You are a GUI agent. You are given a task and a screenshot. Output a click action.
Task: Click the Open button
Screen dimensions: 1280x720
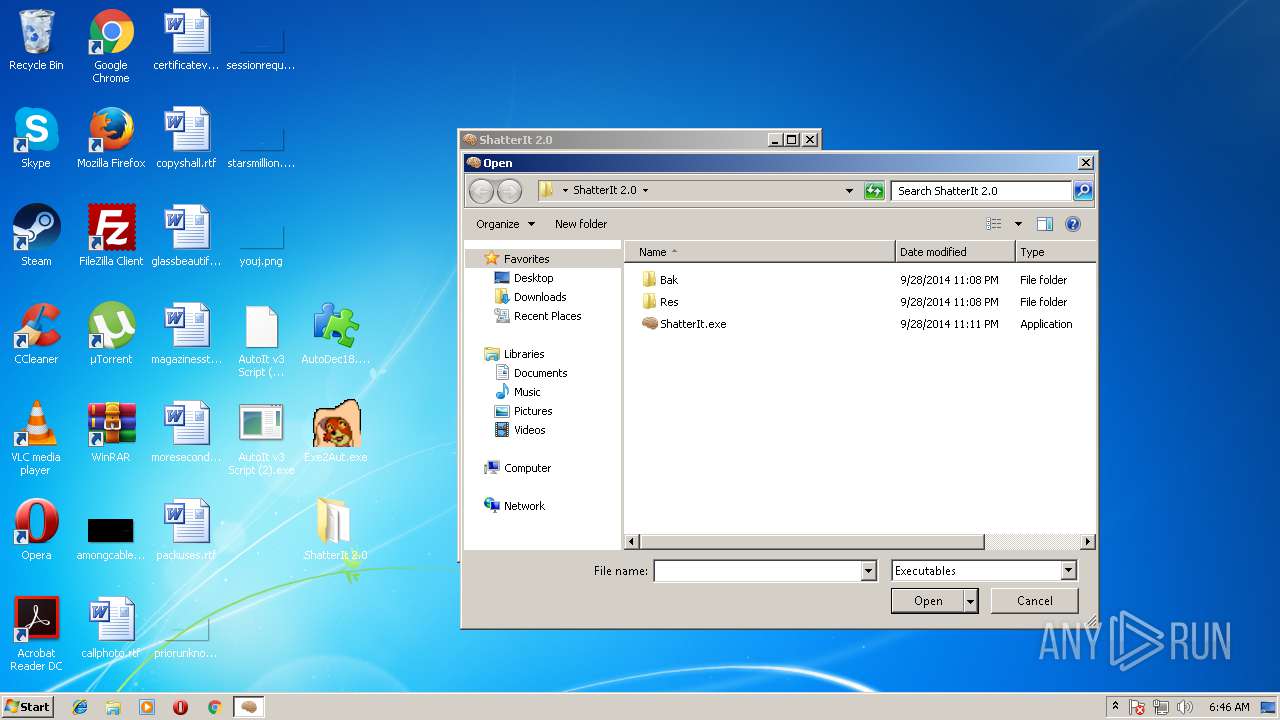928,601
